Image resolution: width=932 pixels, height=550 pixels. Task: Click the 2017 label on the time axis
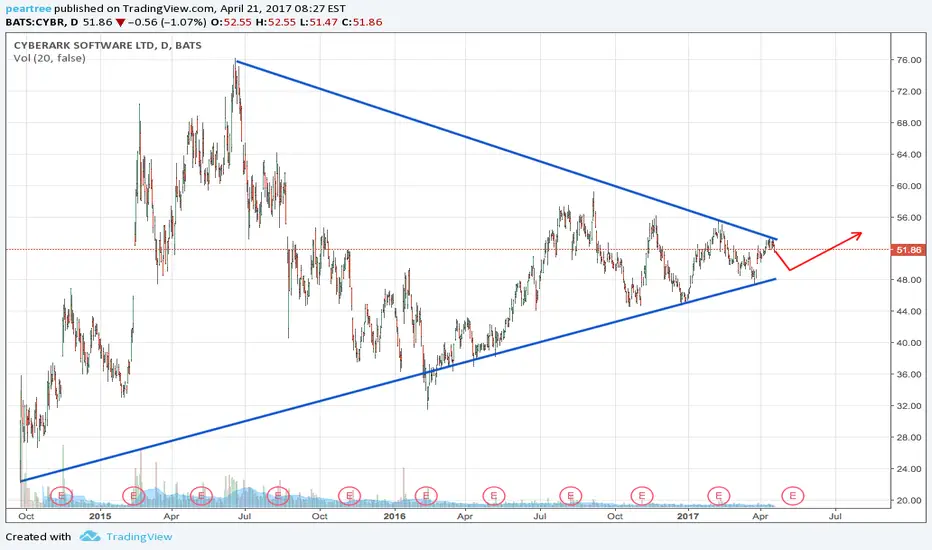click(688, 516)
